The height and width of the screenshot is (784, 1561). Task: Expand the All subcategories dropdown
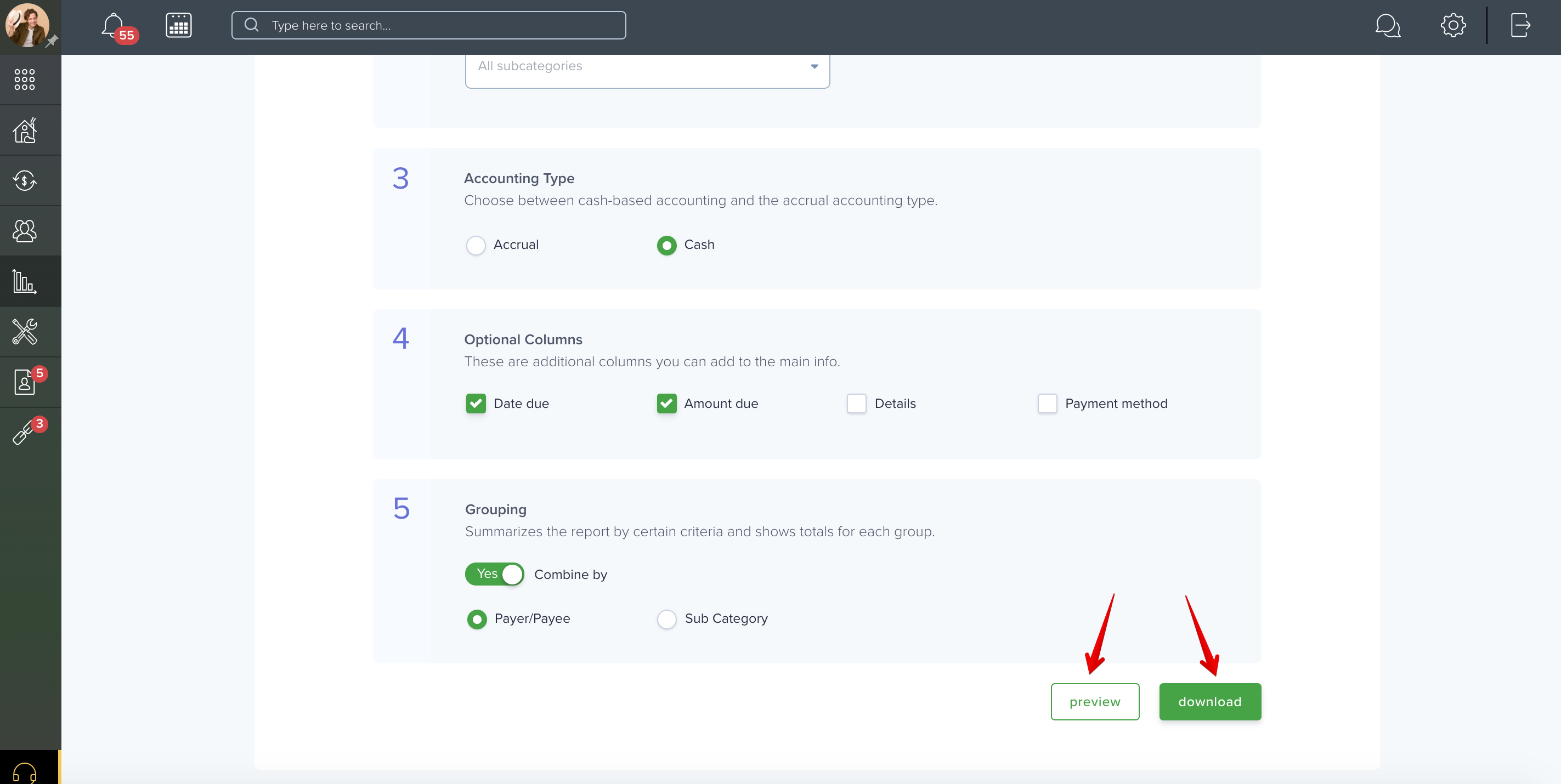pos(647,67)
